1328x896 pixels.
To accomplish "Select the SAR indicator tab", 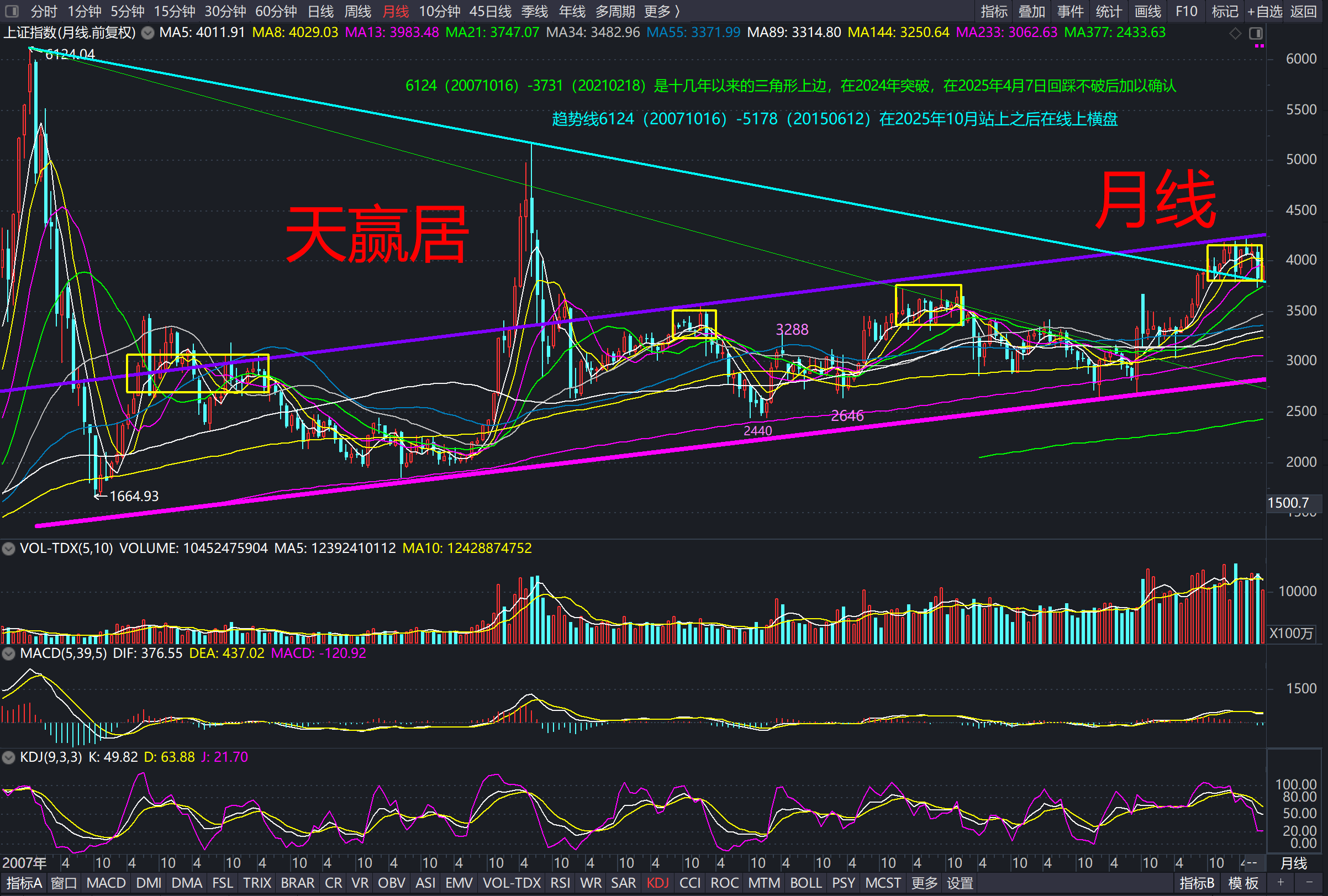I will tap(624, 883).
